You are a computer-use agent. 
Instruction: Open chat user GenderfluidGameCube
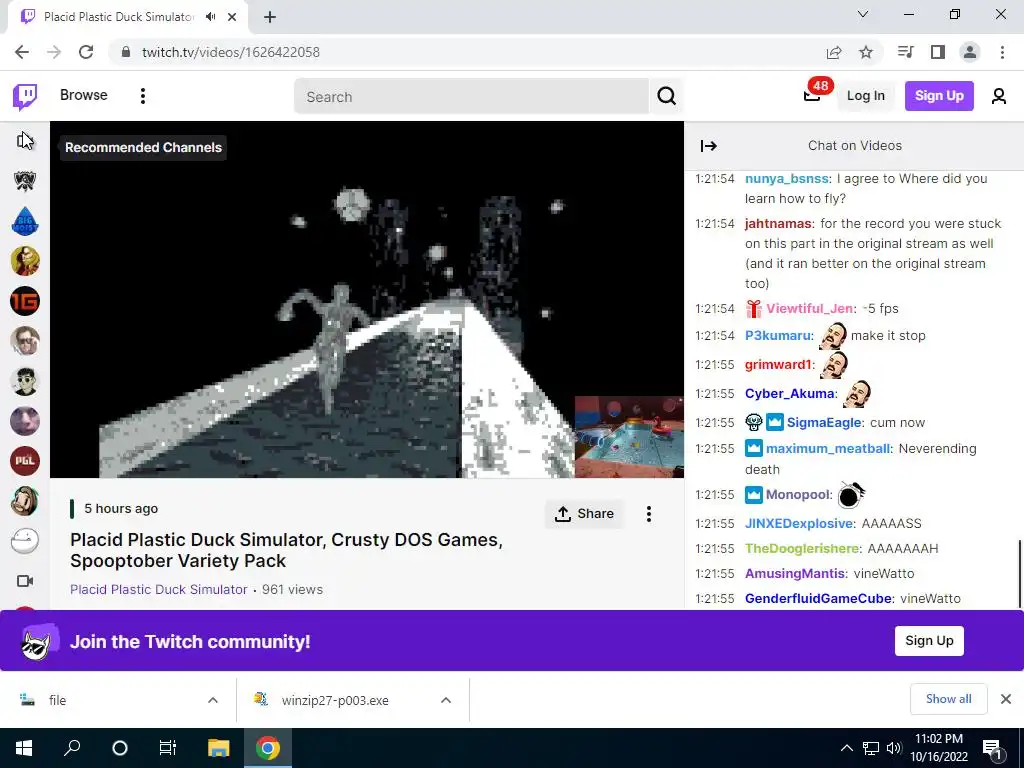click(818, 598)
